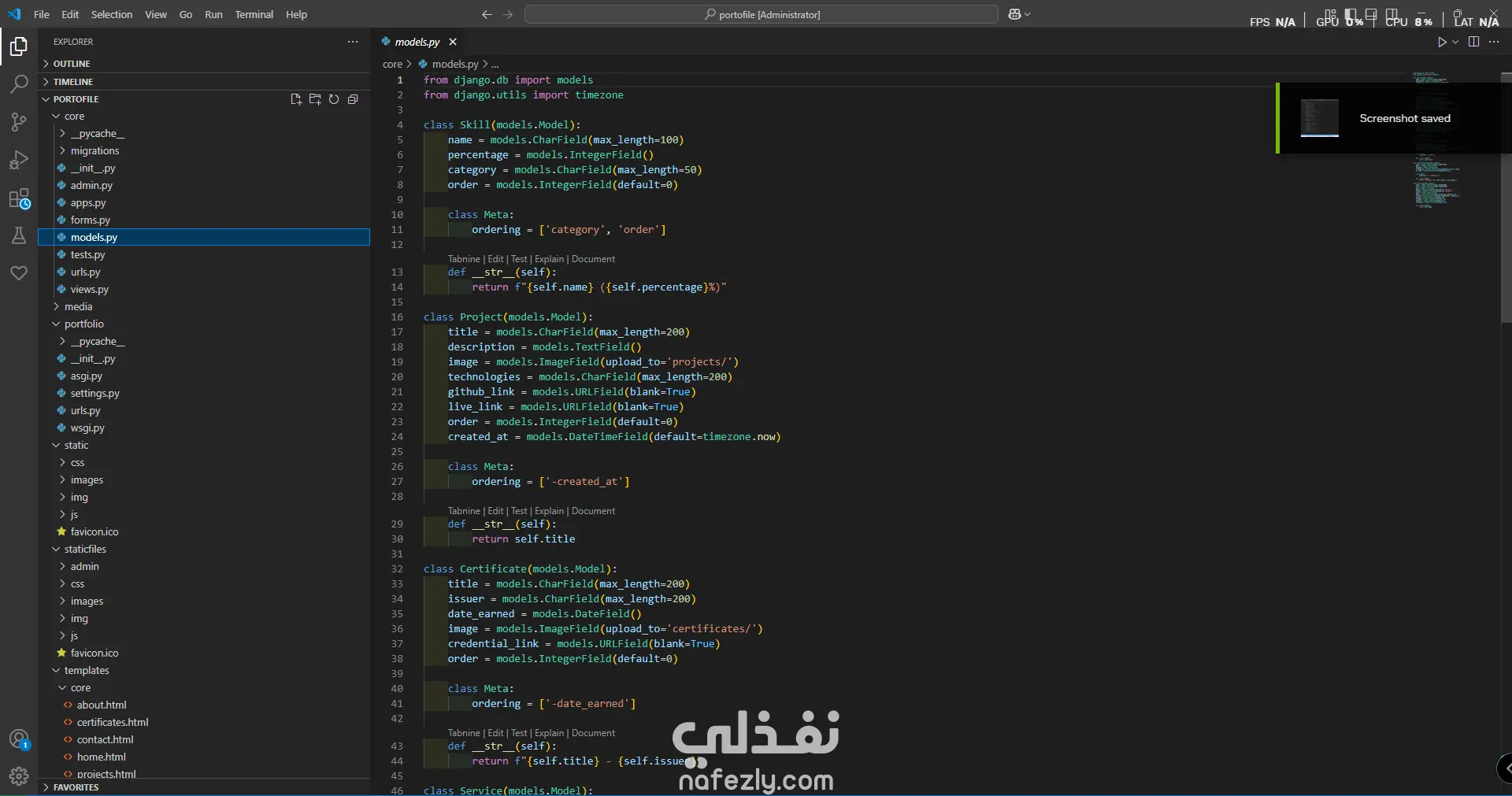The width and height of the screenshot is (1512, 796).
Task: Open about.html in templates core
Action: 102,705
